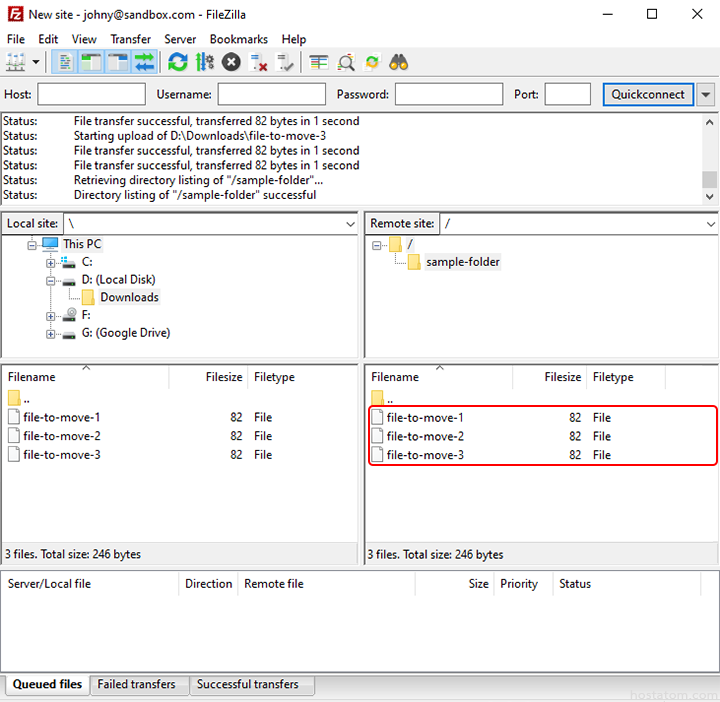The width and height of the screenshot is (720, 702).
Task: Click the Host input field
Action: 91,95
